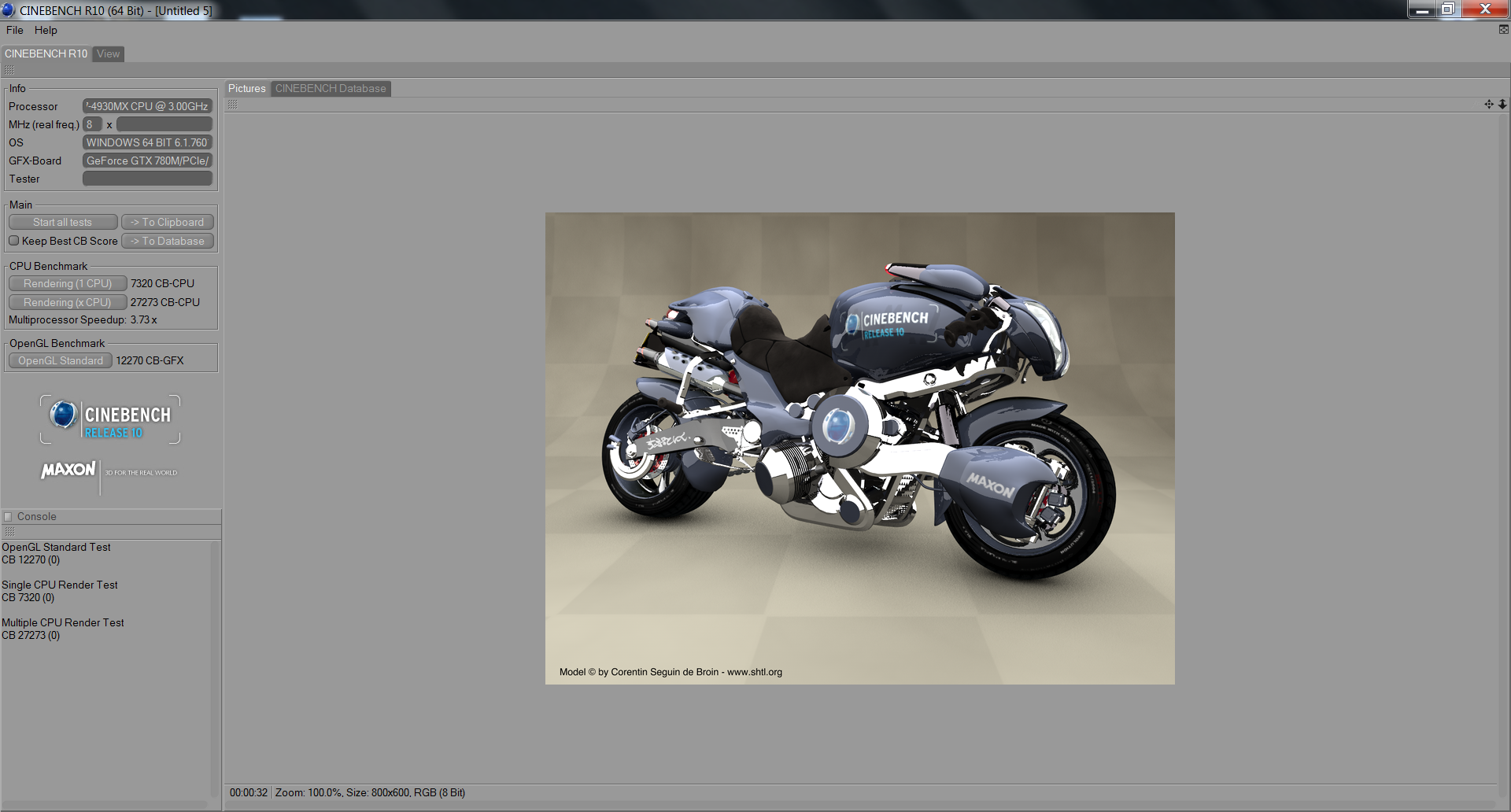1511x812 pixels.
Task: Click the dotted grip handle under the Pictures tab
Action: tap(233, 105)
